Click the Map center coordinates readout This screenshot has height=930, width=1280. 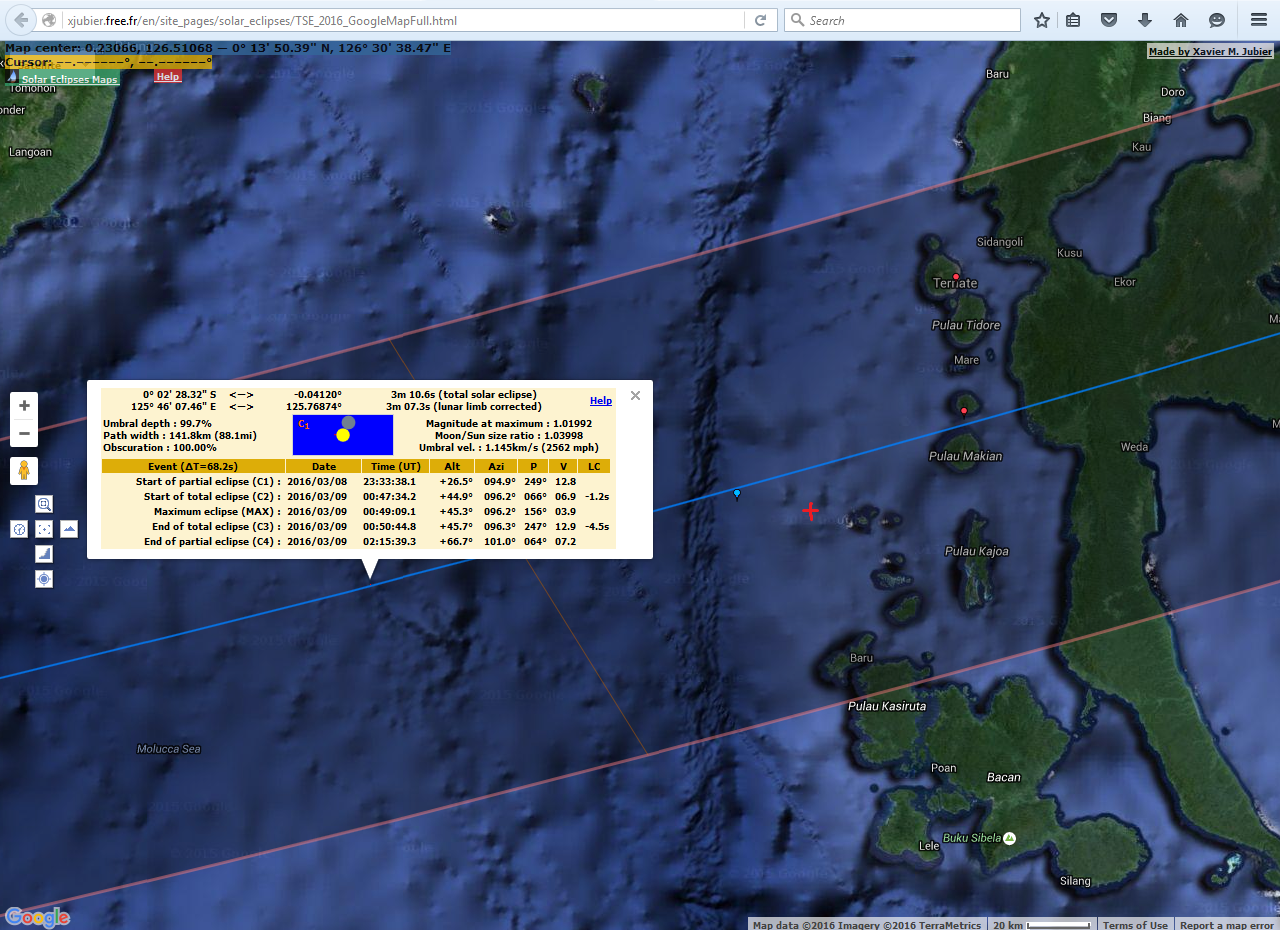(228, 47)
